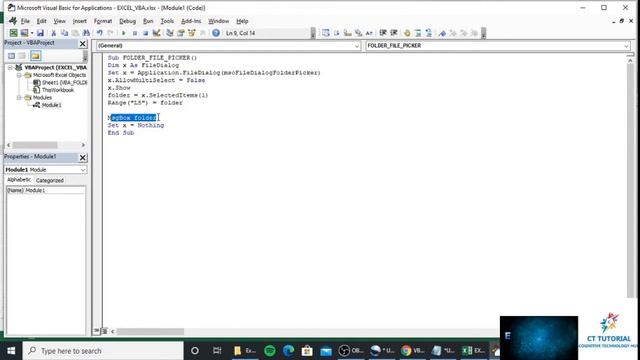The width and height of the screenshot is (640, 360).
Task: Open the Properties Window toolbar icon
Action: coord(181,33)
